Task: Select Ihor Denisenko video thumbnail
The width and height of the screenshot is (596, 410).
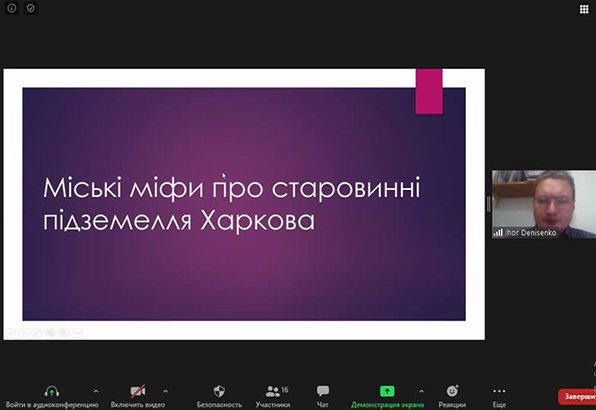Action: coord(544,204)
